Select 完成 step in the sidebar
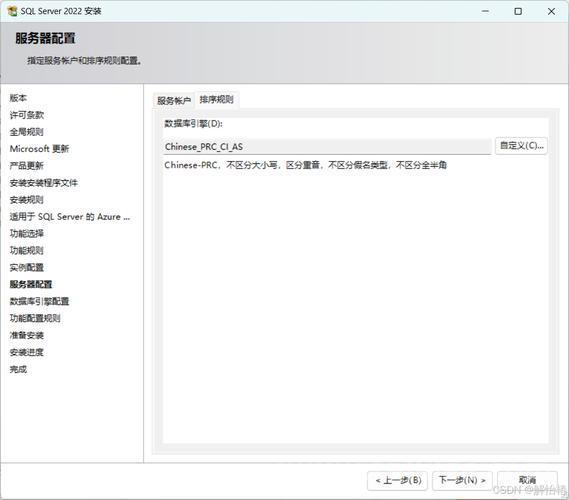Screen dimensions: 569x500 (18, 369)
